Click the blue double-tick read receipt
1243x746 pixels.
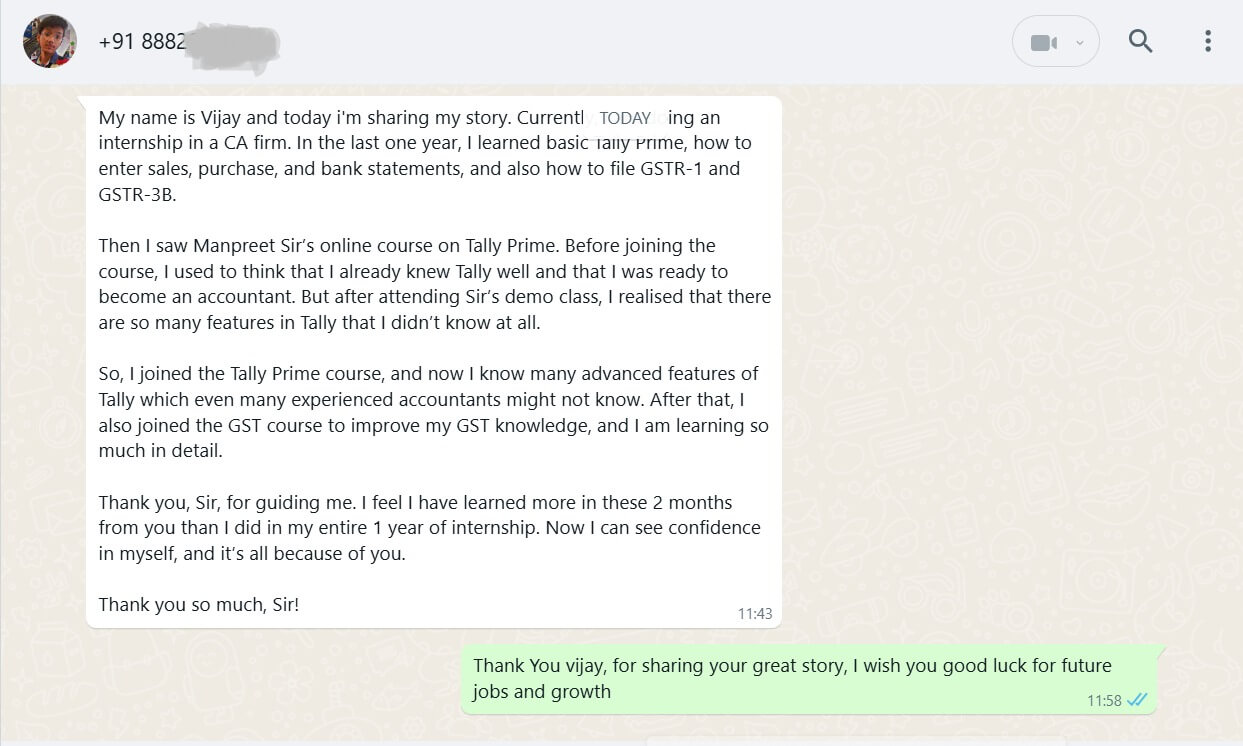[1137, 700]
